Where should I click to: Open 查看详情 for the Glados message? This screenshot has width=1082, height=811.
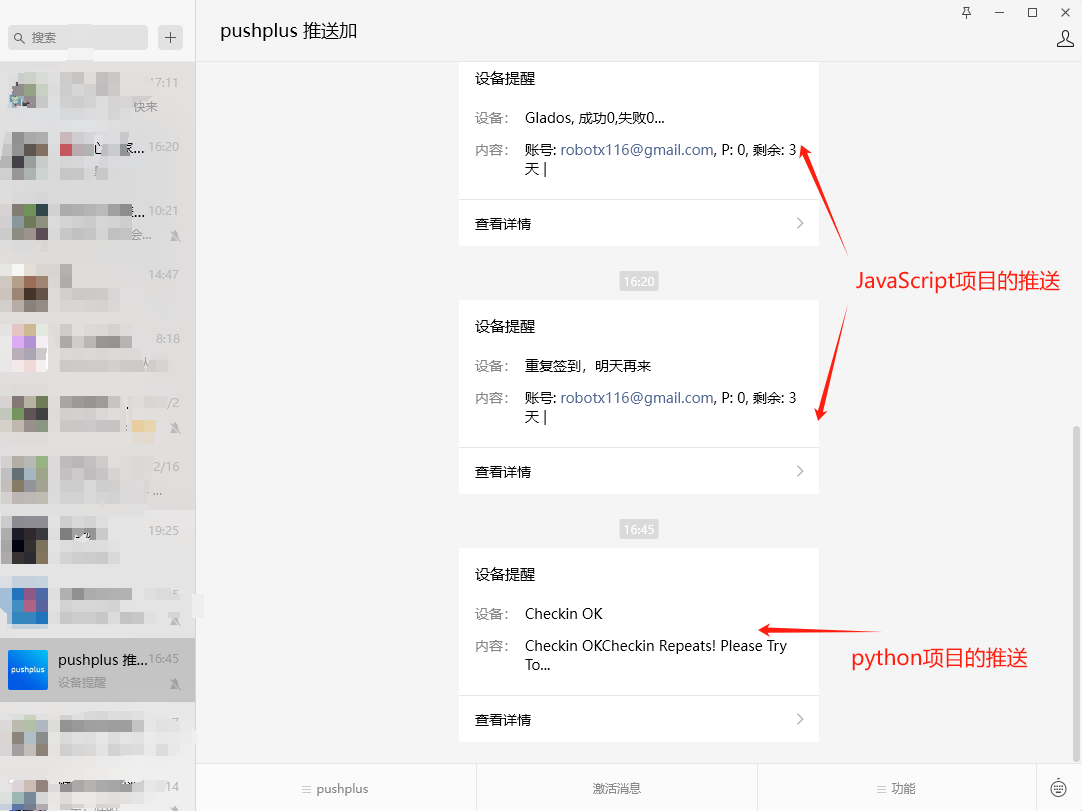(x=503, y=224)
